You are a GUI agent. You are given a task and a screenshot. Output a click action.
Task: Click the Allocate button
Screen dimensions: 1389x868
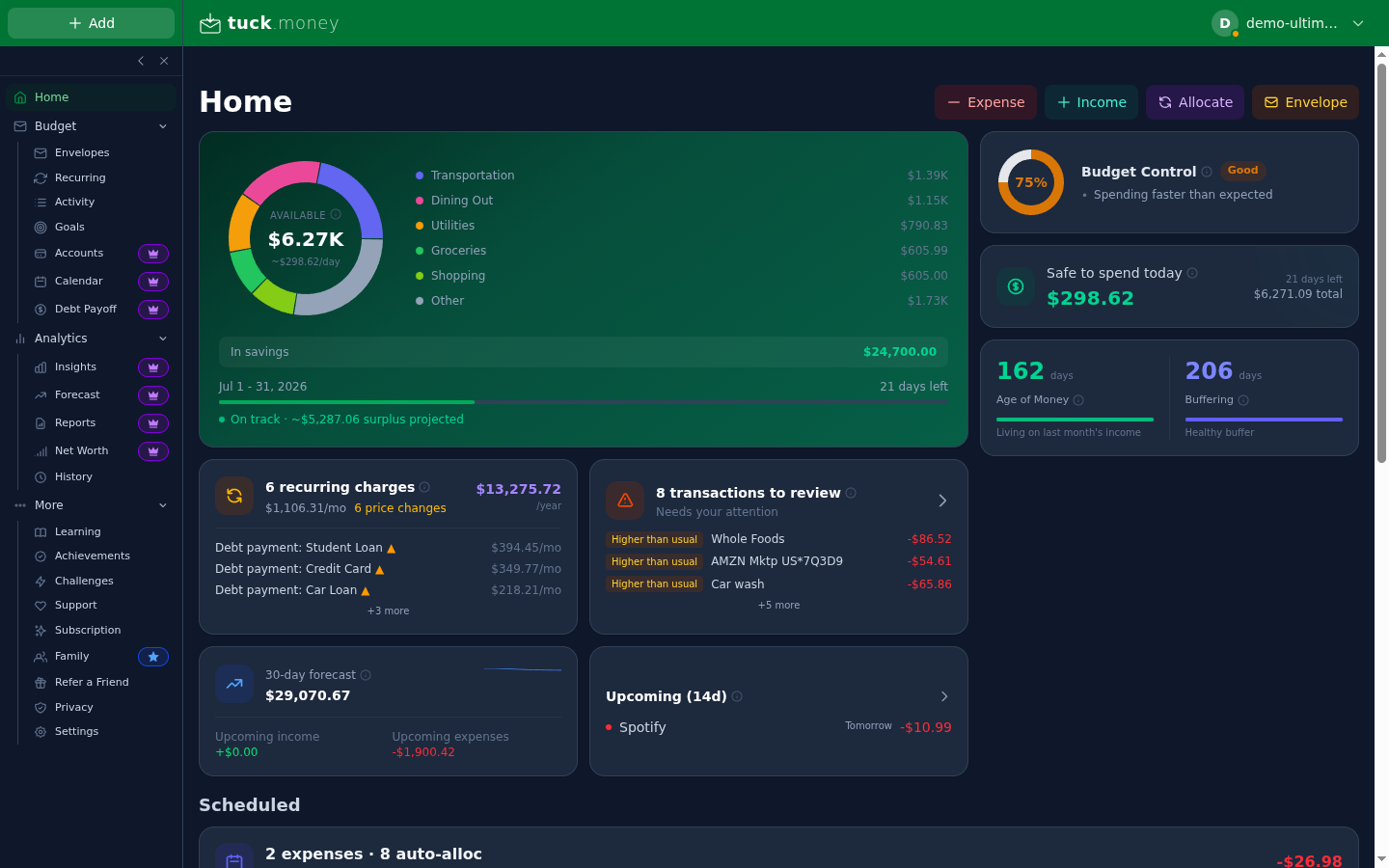click(1195, 102)
